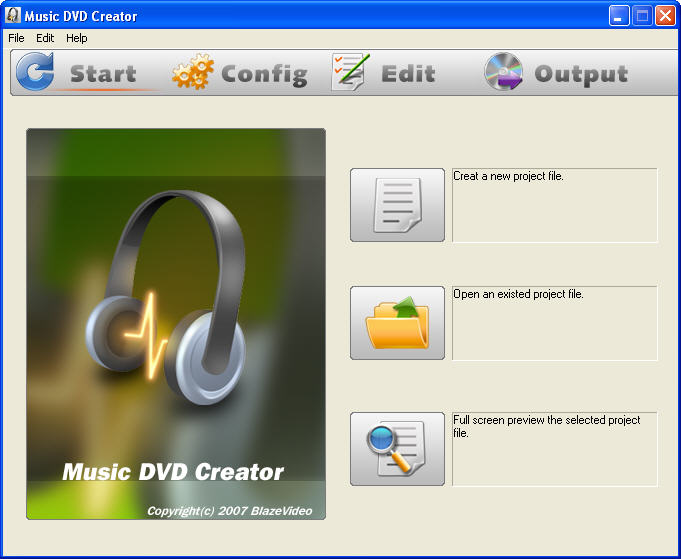Launch full screen preview magnifier button
The height and width of the screenshot is (559, 681).
click(x=397, y=449)
